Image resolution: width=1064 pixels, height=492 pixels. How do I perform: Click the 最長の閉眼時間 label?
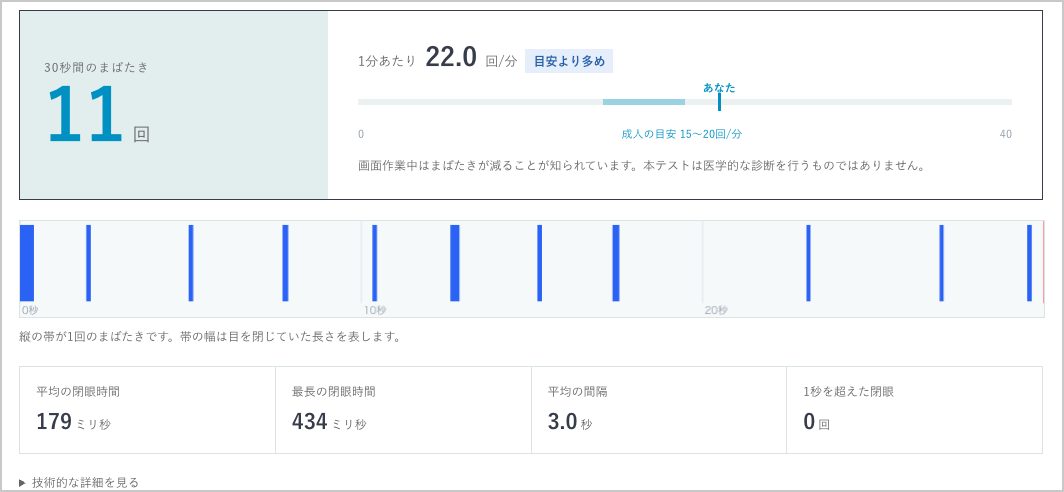point(334,392)
